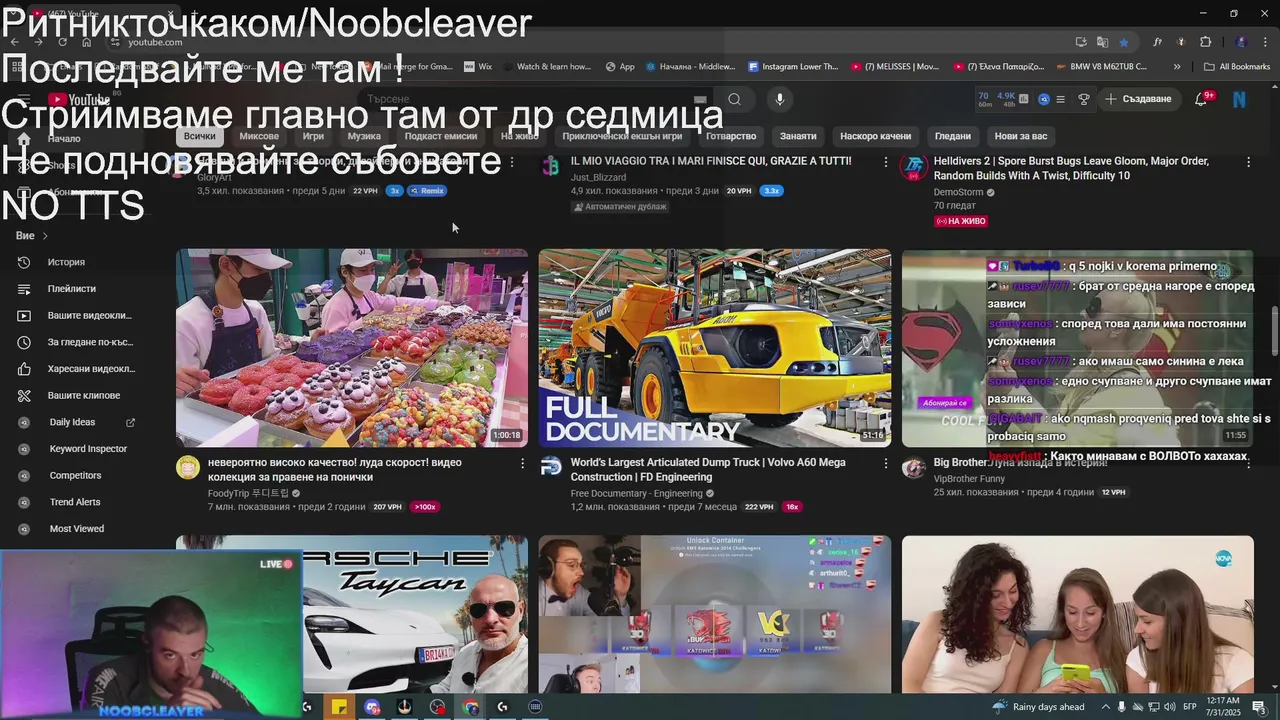Click the 'Създаване' create button

pyautogui.click(x=1138, y=99)
